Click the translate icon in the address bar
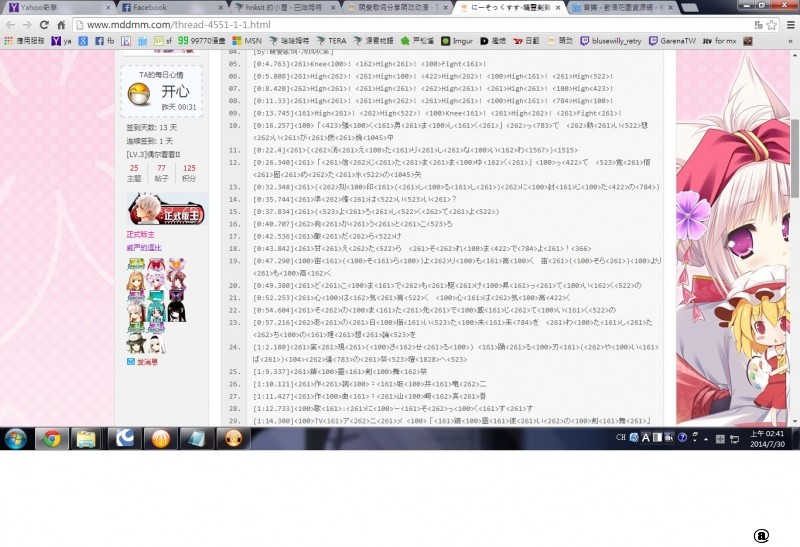The height and width of the screenshot is (547, 800). 758,24
